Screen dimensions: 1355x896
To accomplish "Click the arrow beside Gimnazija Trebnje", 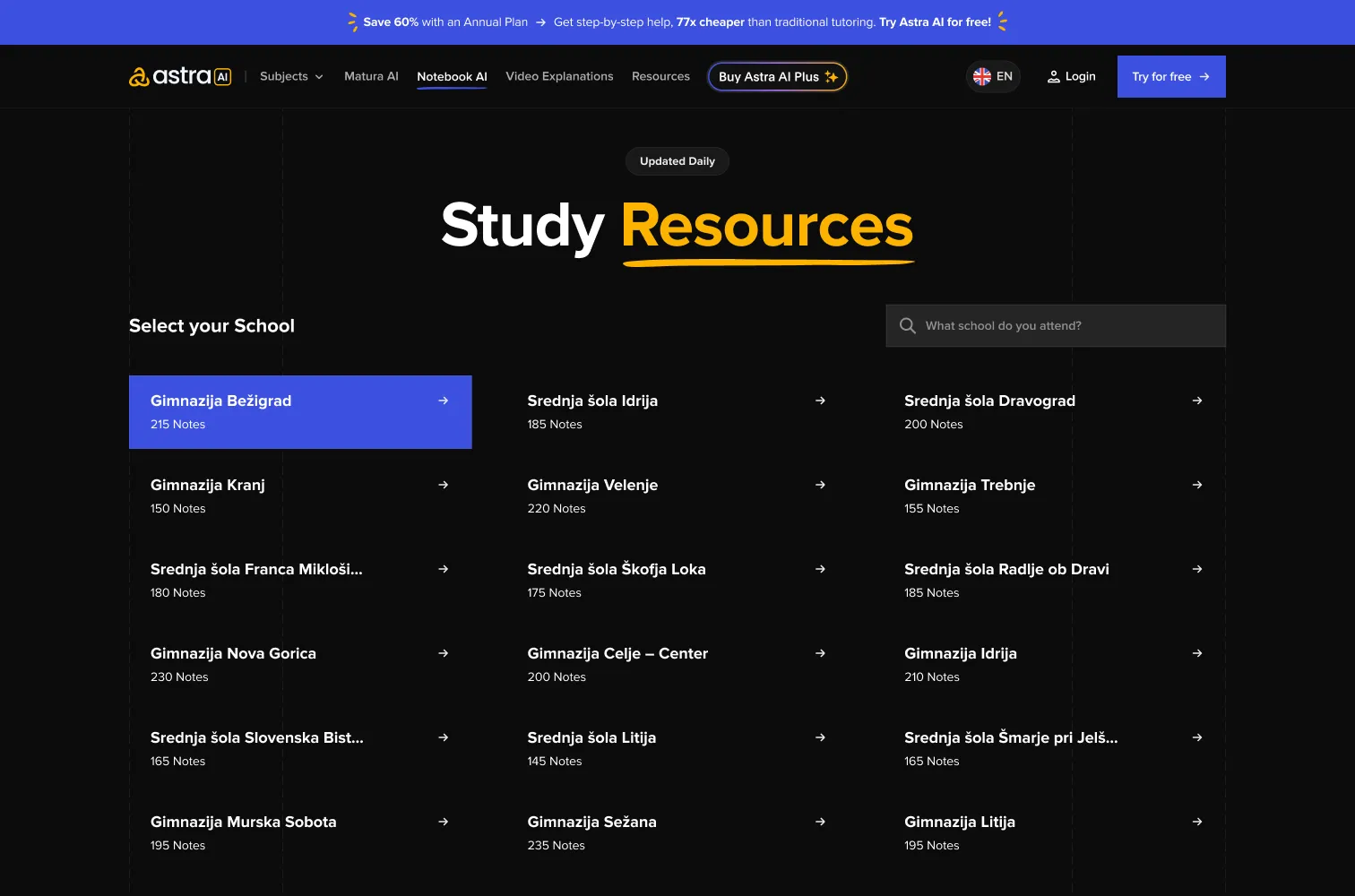I will [x=1197, y=485].
